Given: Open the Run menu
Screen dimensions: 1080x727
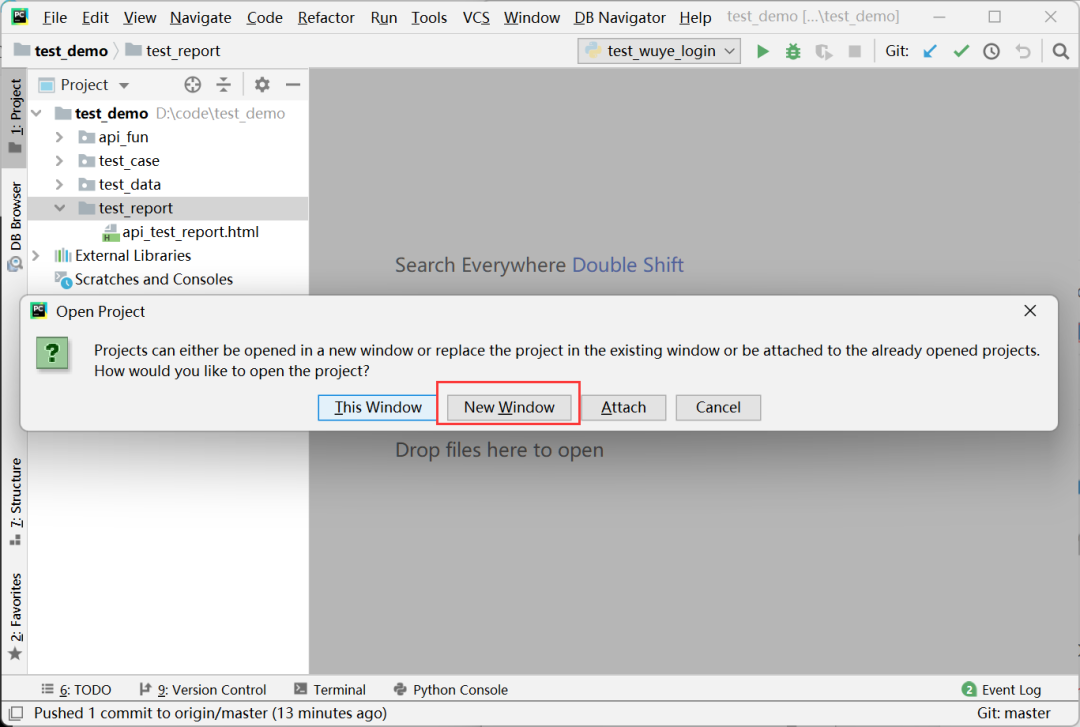Looking at the screenshot, I should pos(384,17).
